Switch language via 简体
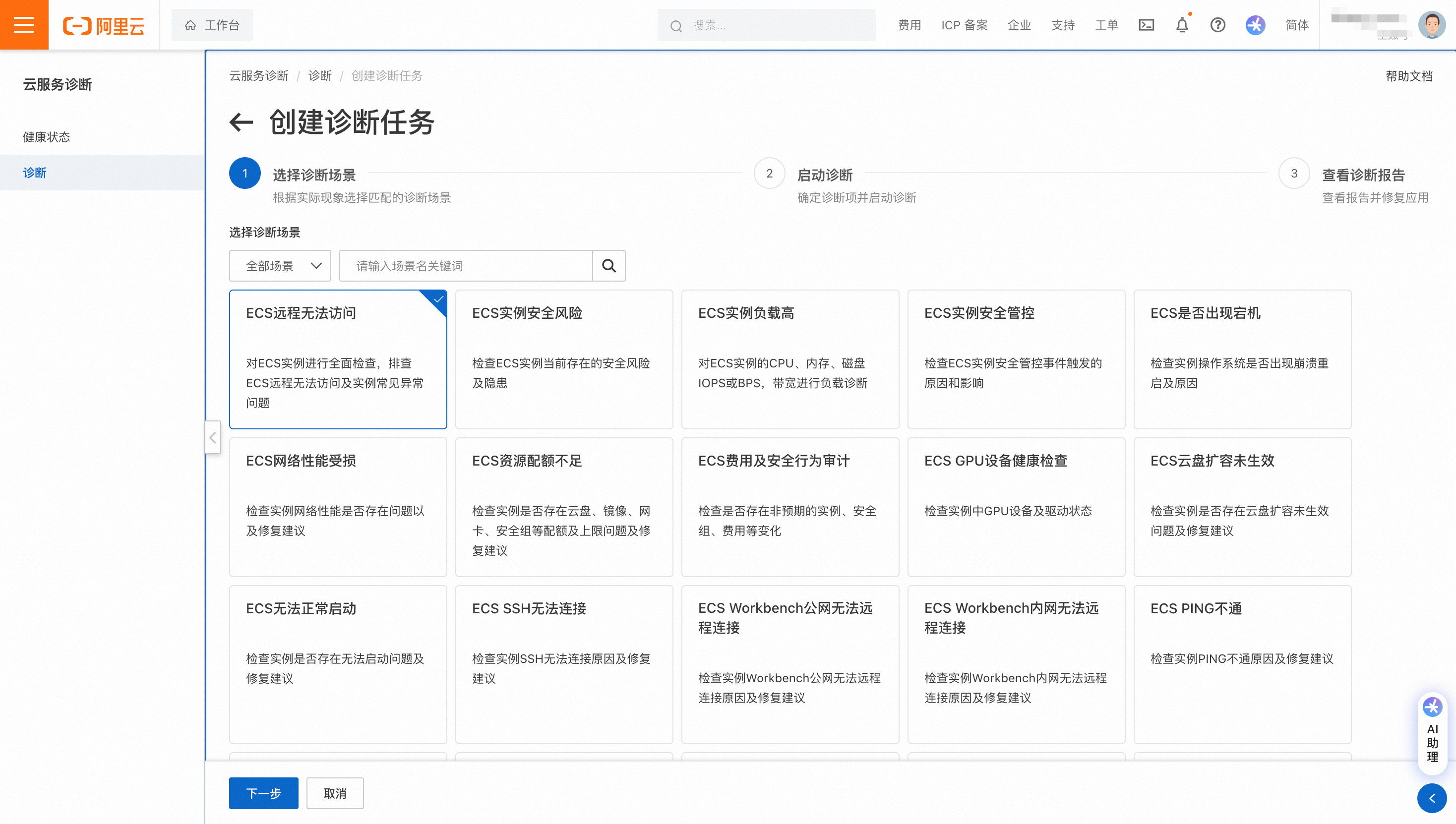The image size is (1456, 824). click(x=1297, y=25)
